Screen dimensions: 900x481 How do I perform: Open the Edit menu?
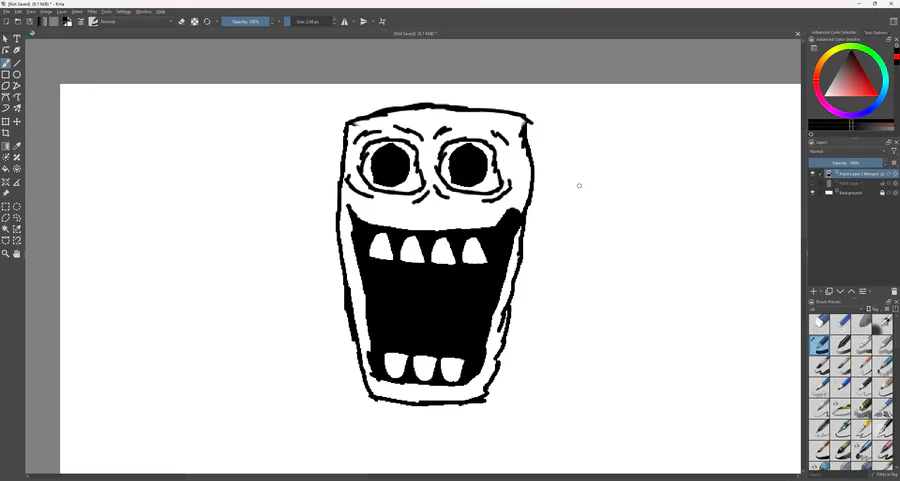click(x=18, y=11)
